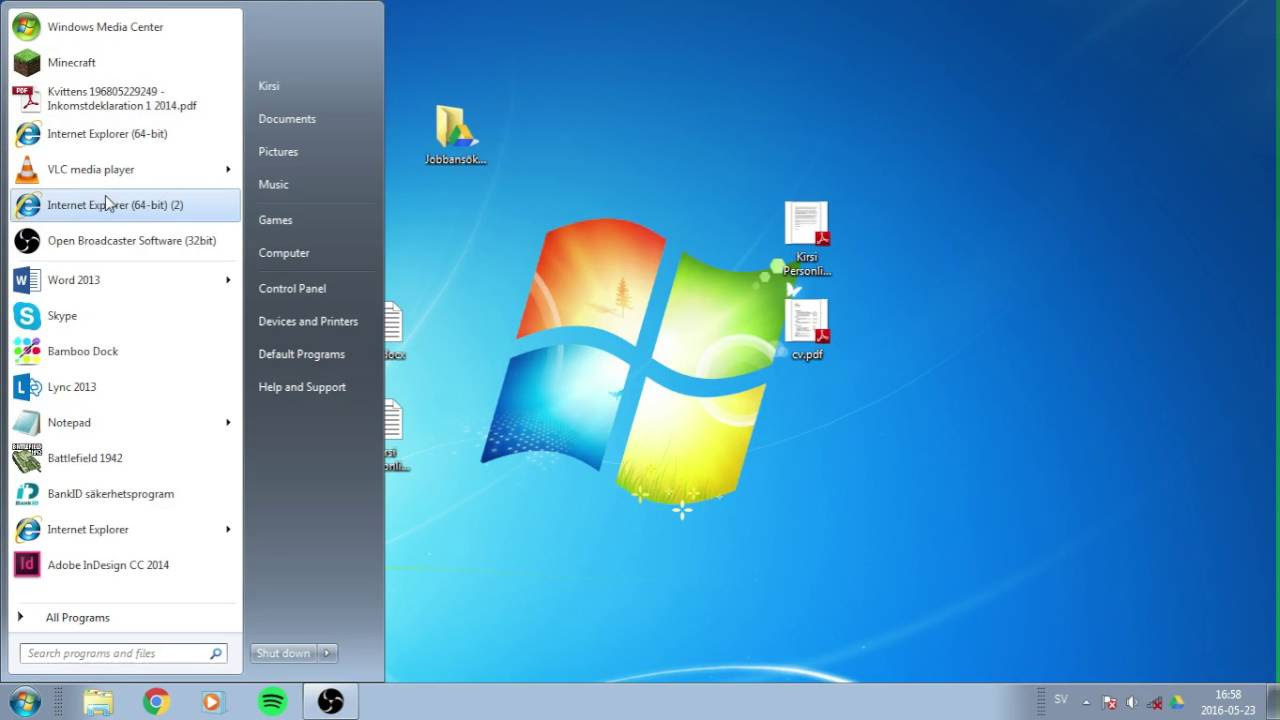This screenshot has height=720, width=1280.
Task: Click the Google Drive tray icon
Action: pyautogui.click(x=1177, y=702)
